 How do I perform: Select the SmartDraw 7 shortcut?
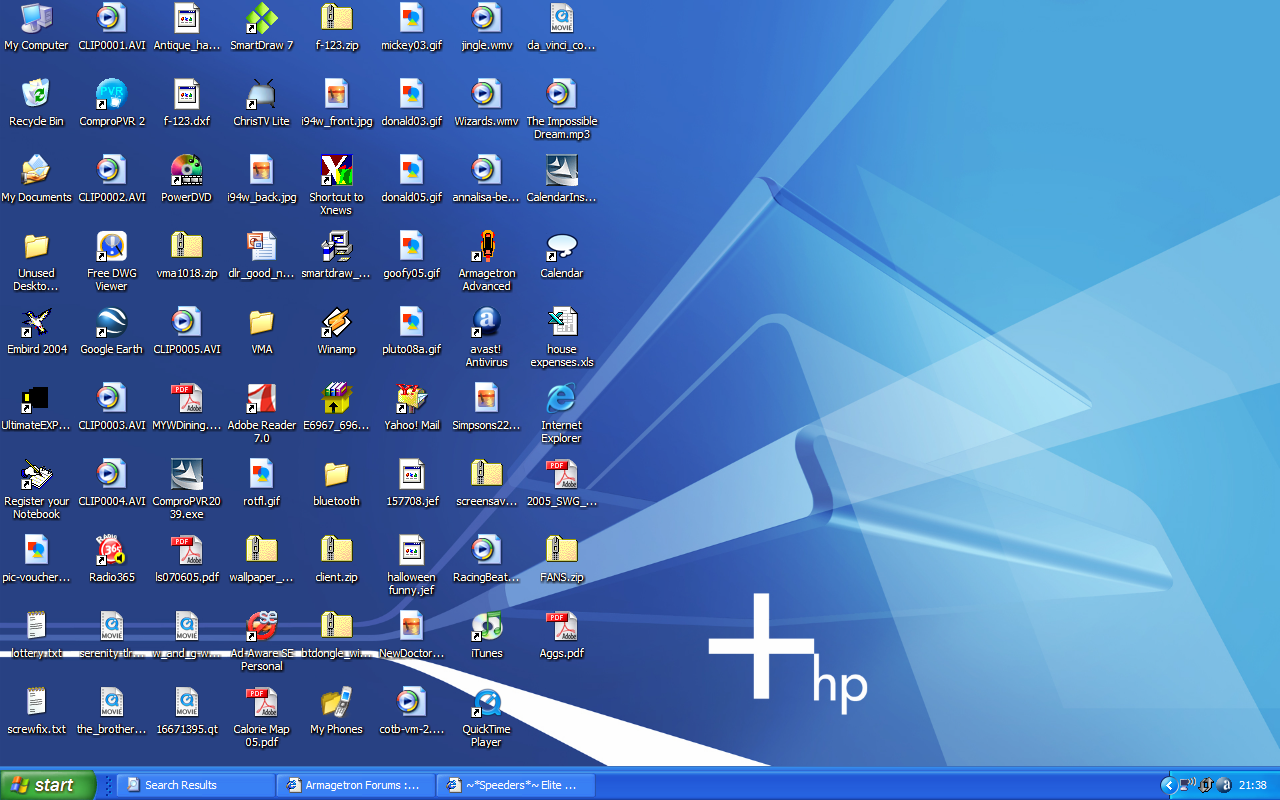click(x=261, y=20)
